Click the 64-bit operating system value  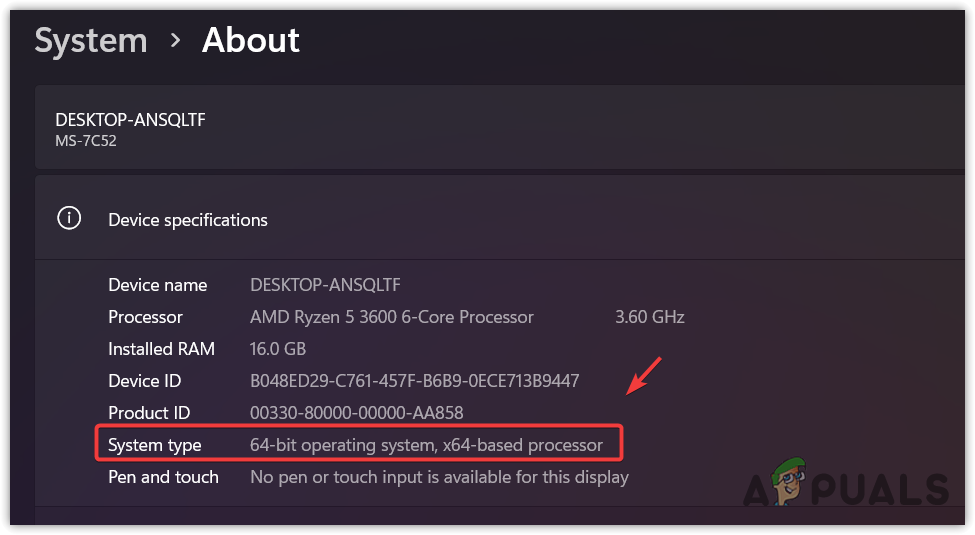426,445
